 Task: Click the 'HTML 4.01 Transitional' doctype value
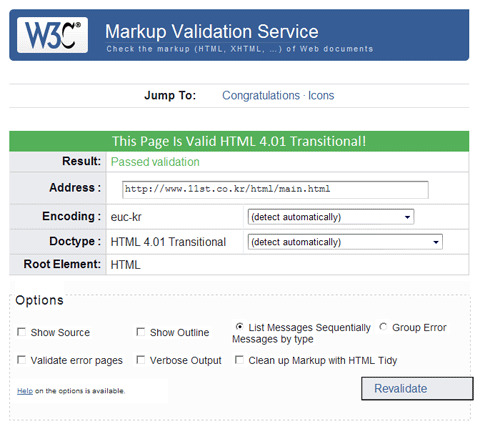[x=168, y=242]
